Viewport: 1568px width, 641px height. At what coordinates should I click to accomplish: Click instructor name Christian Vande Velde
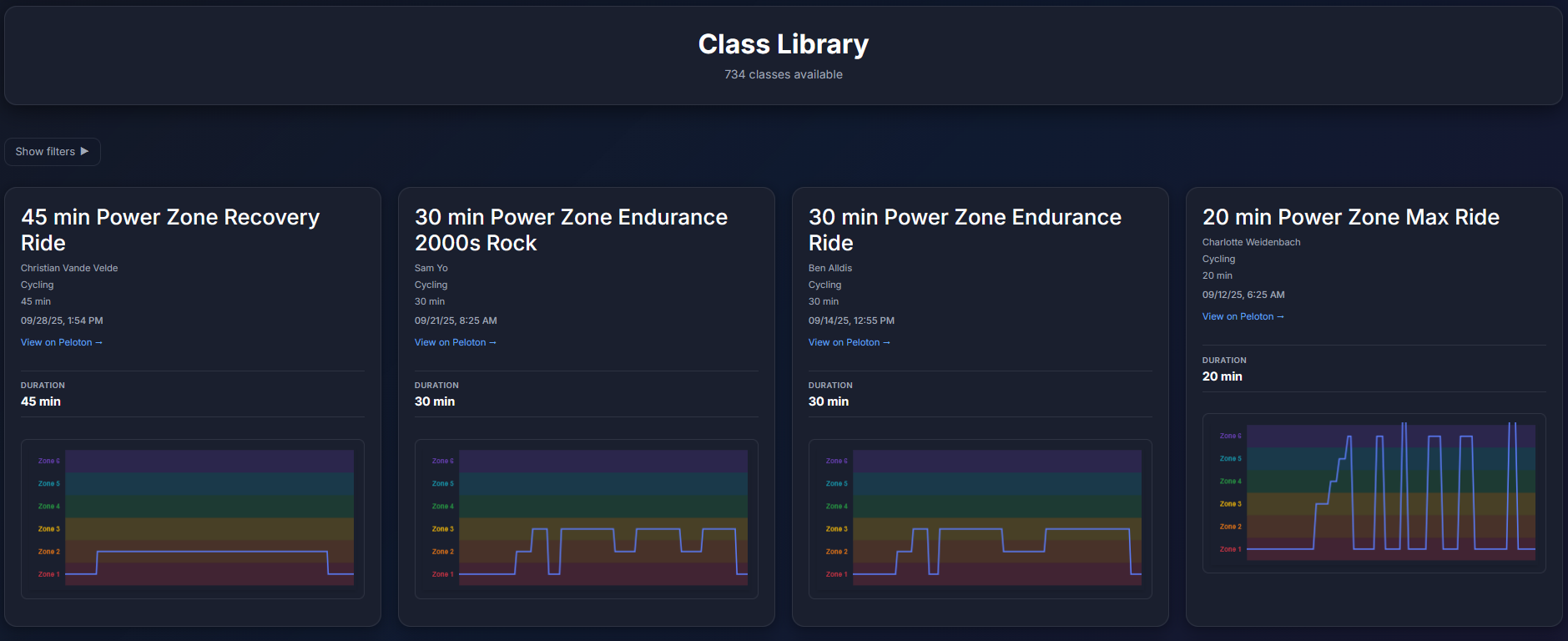pos(69,268)
